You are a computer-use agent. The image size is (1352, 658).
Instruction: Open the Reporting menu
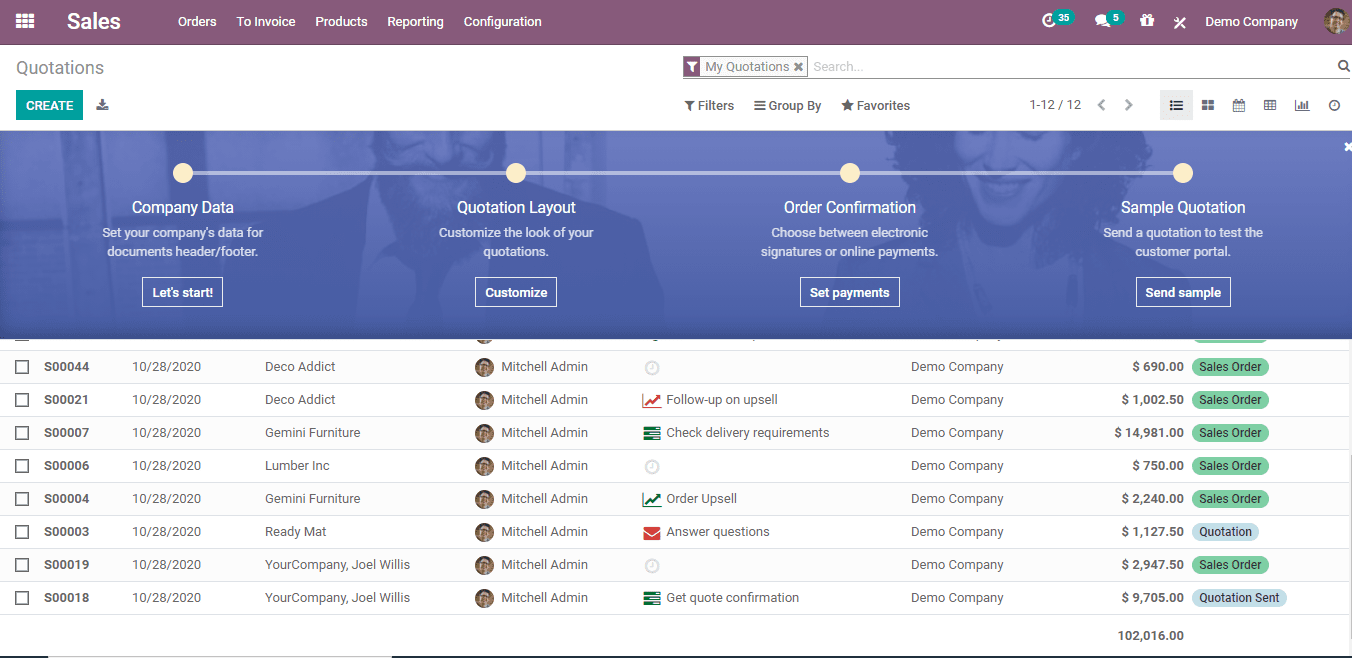415,21
